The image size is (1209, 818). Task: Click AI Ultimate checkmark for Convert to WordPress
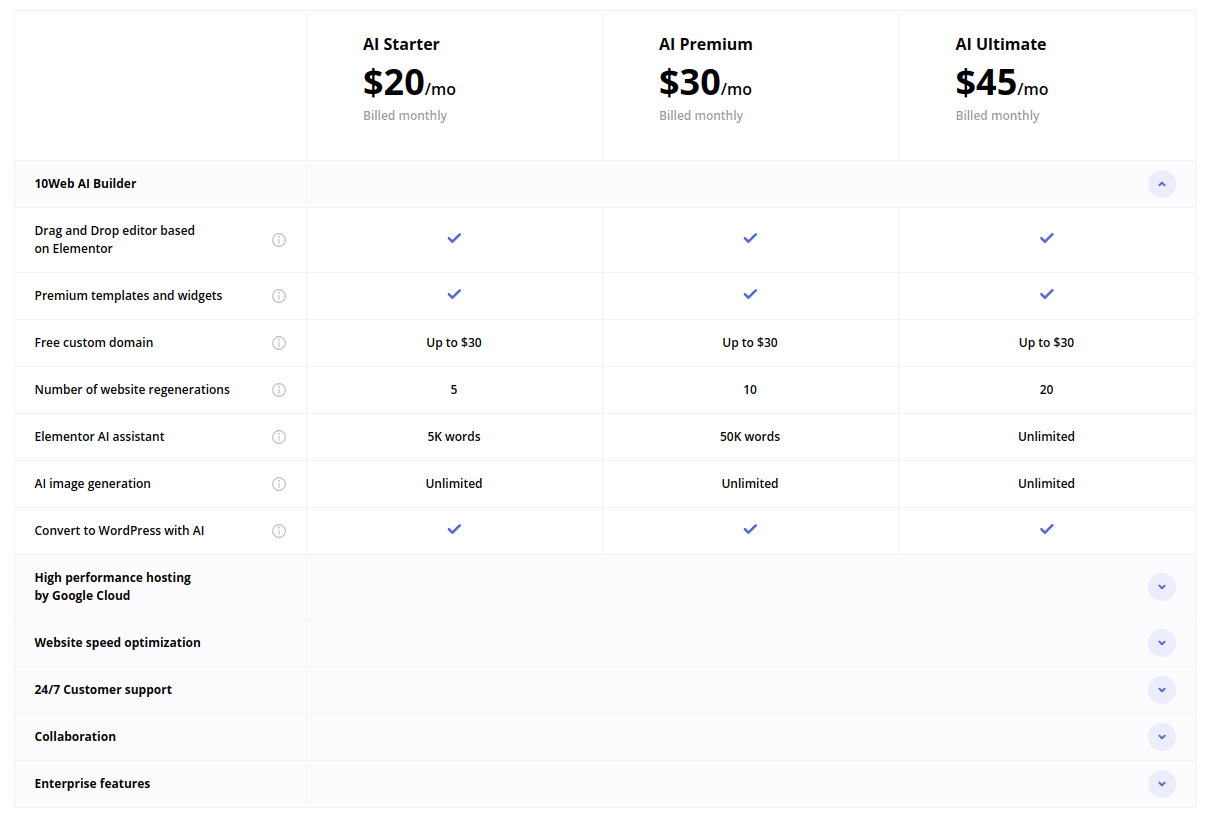pyautogui.click(x=1046, y=529)
